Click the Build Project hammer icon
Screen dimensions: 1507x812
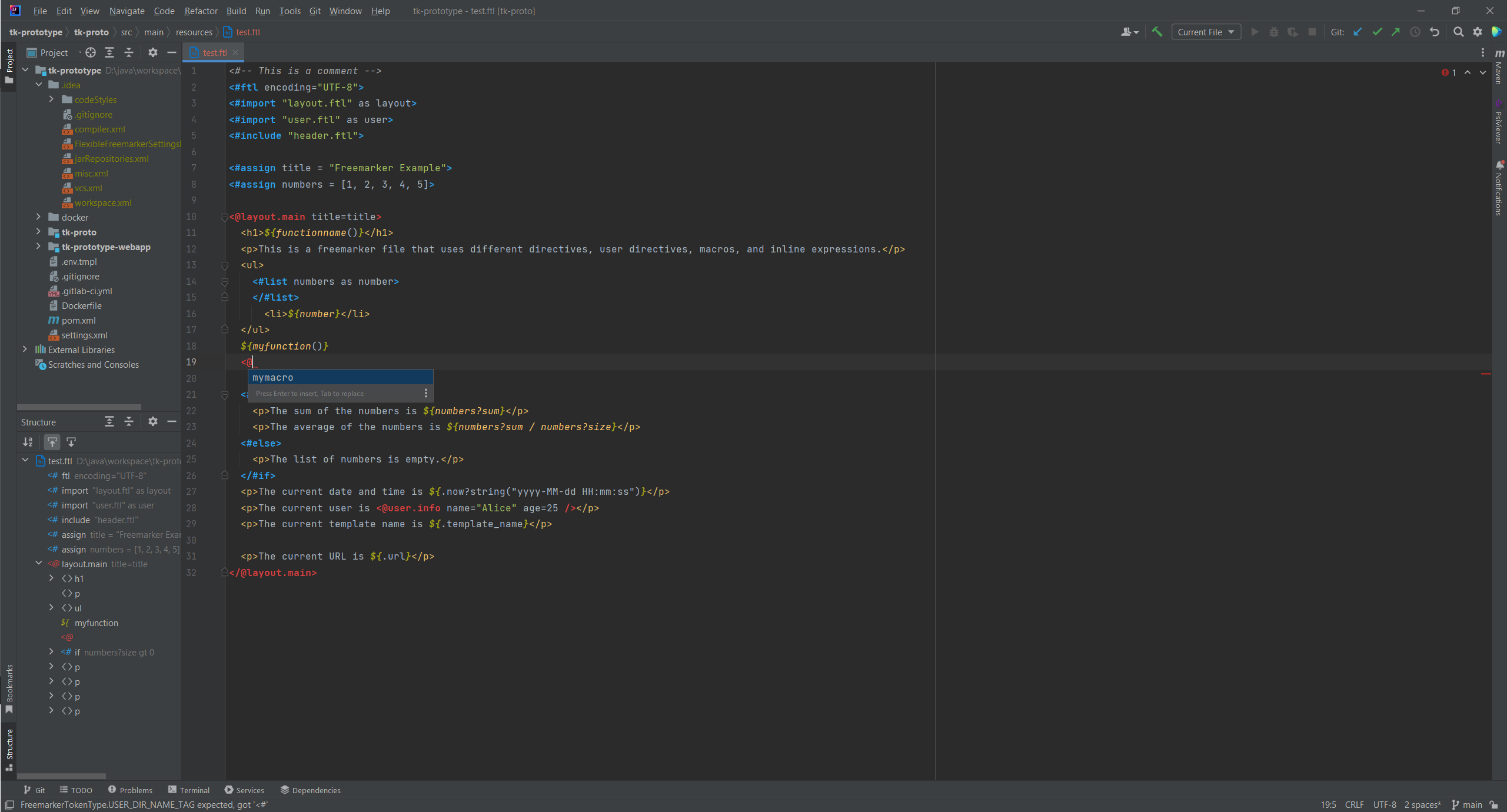1156,32
